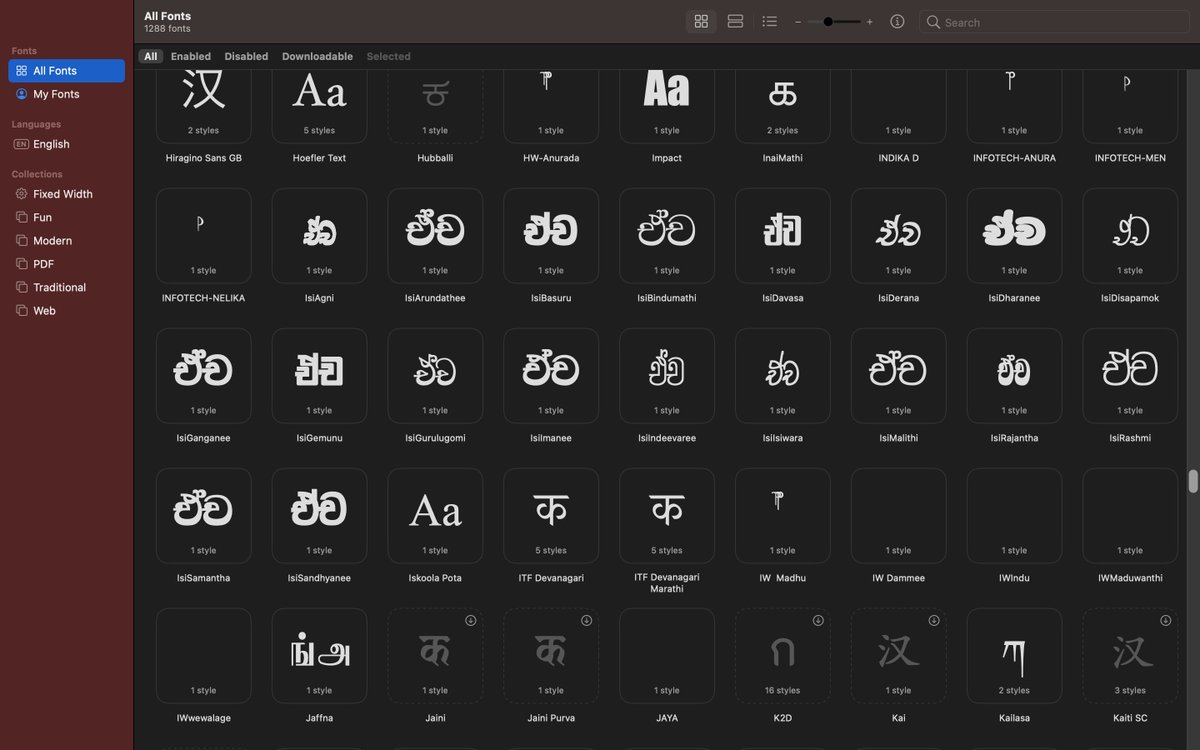This screenshot has width=1200, height=750.
Task: Select the IsiMalithi font thumbnail
Action: tap(899, 376)
